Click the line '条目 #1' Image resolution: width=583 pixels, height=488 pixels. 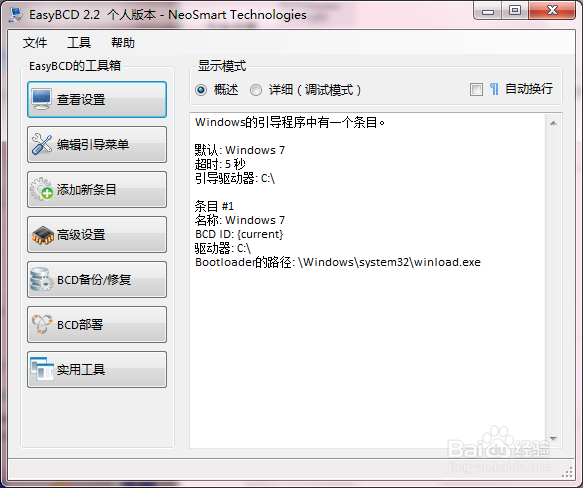point(214,206)
